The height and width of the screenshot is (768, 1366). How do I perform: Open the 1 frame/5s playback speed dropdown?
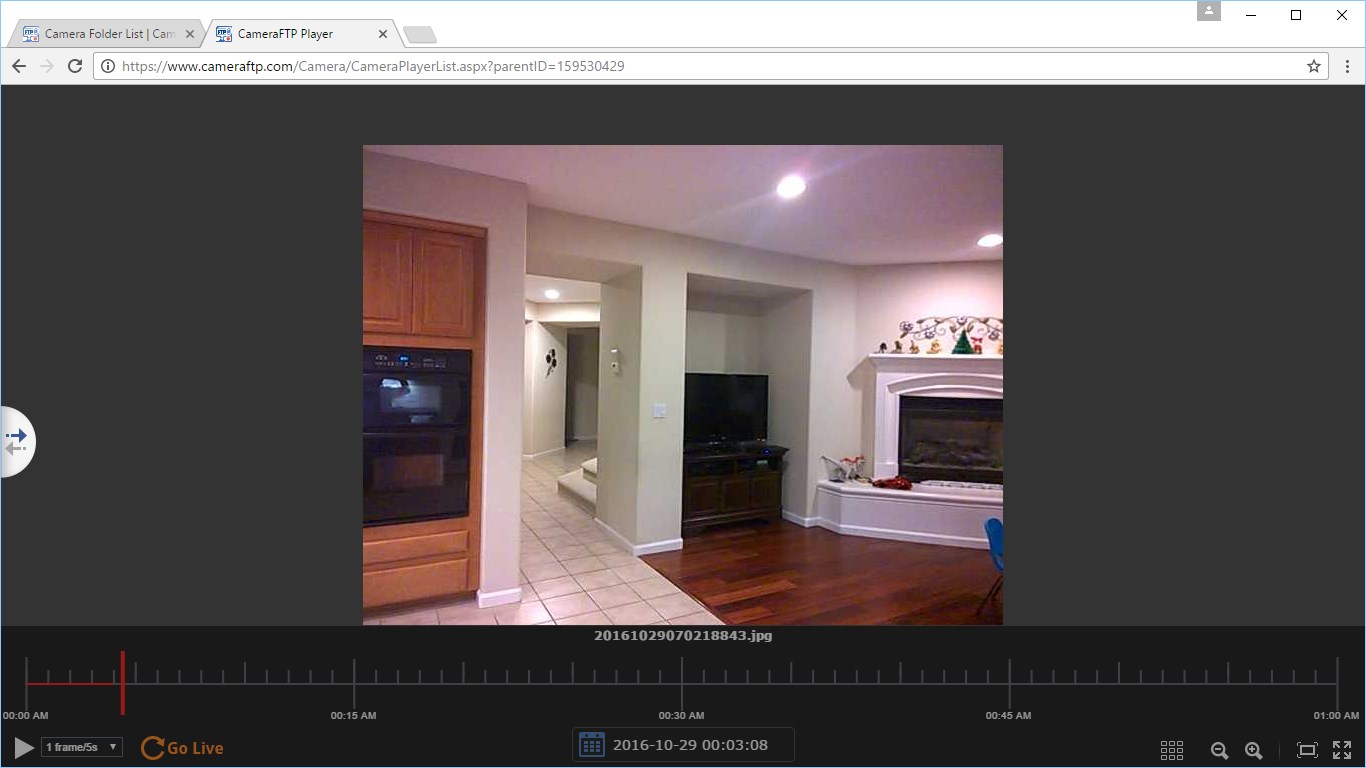coord(81,746)
